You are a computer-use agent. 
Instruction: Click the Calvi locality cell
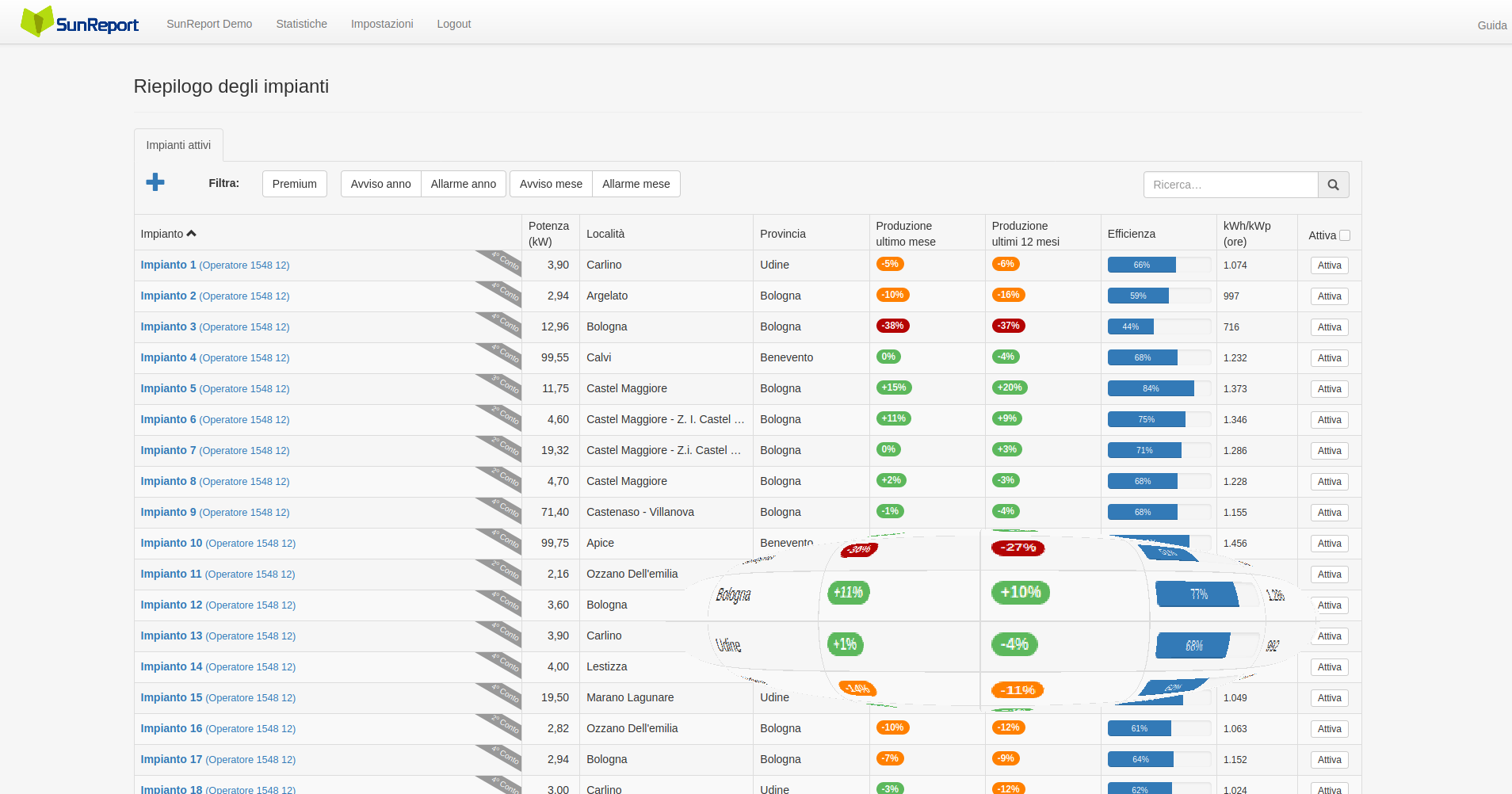(x=599, y=357)
